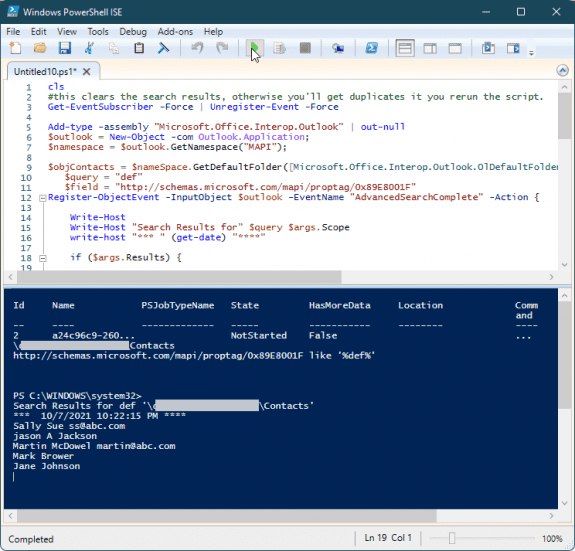Click console line Martin McDowel martin@abc.com
Image resolution: width=575 pixels, height=551 pixels.
(94, 446)
